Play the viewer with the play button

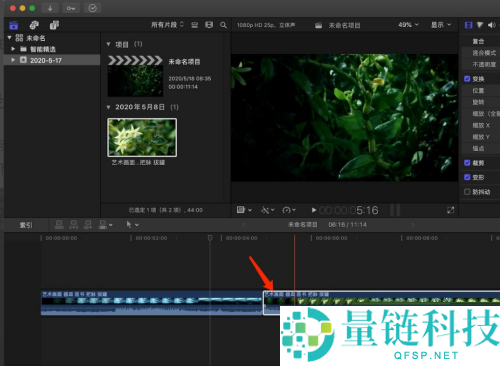[314, 210]
